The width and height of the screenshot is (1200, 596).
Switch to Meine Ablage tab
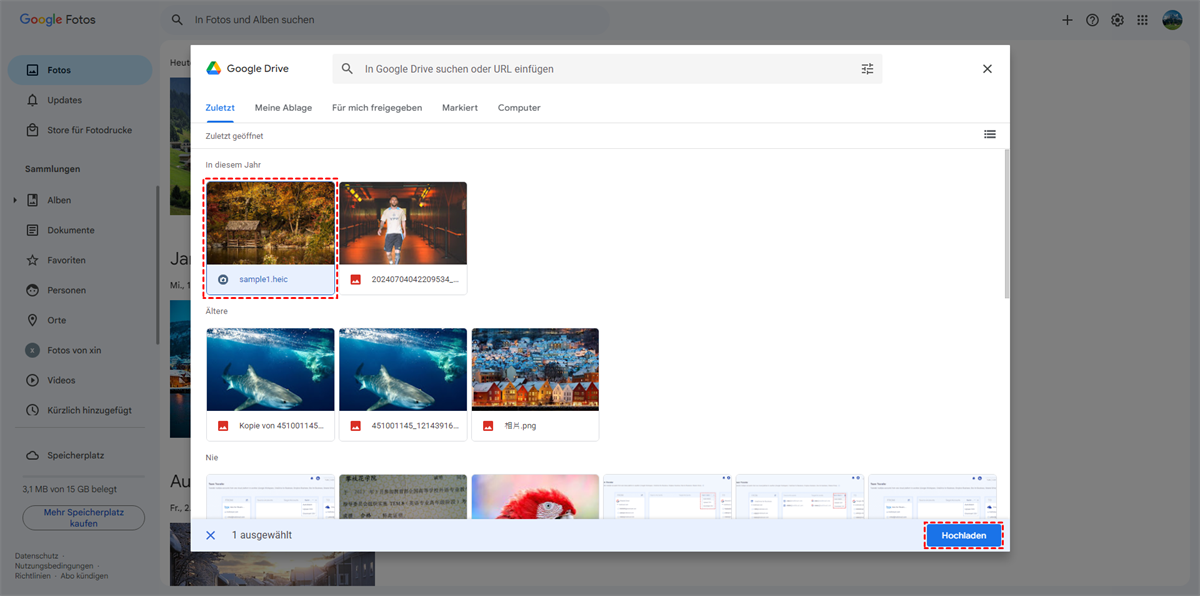(283, 107)
